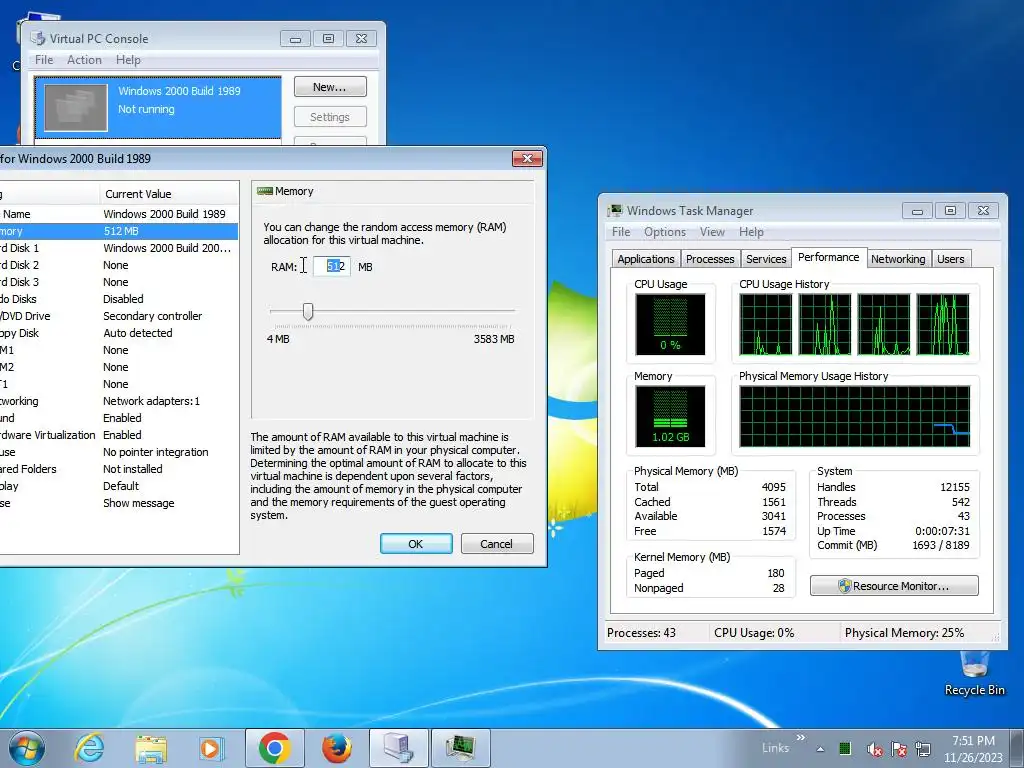
Task: Click the Virtual PC Console title icon
Action: (38, 39)
